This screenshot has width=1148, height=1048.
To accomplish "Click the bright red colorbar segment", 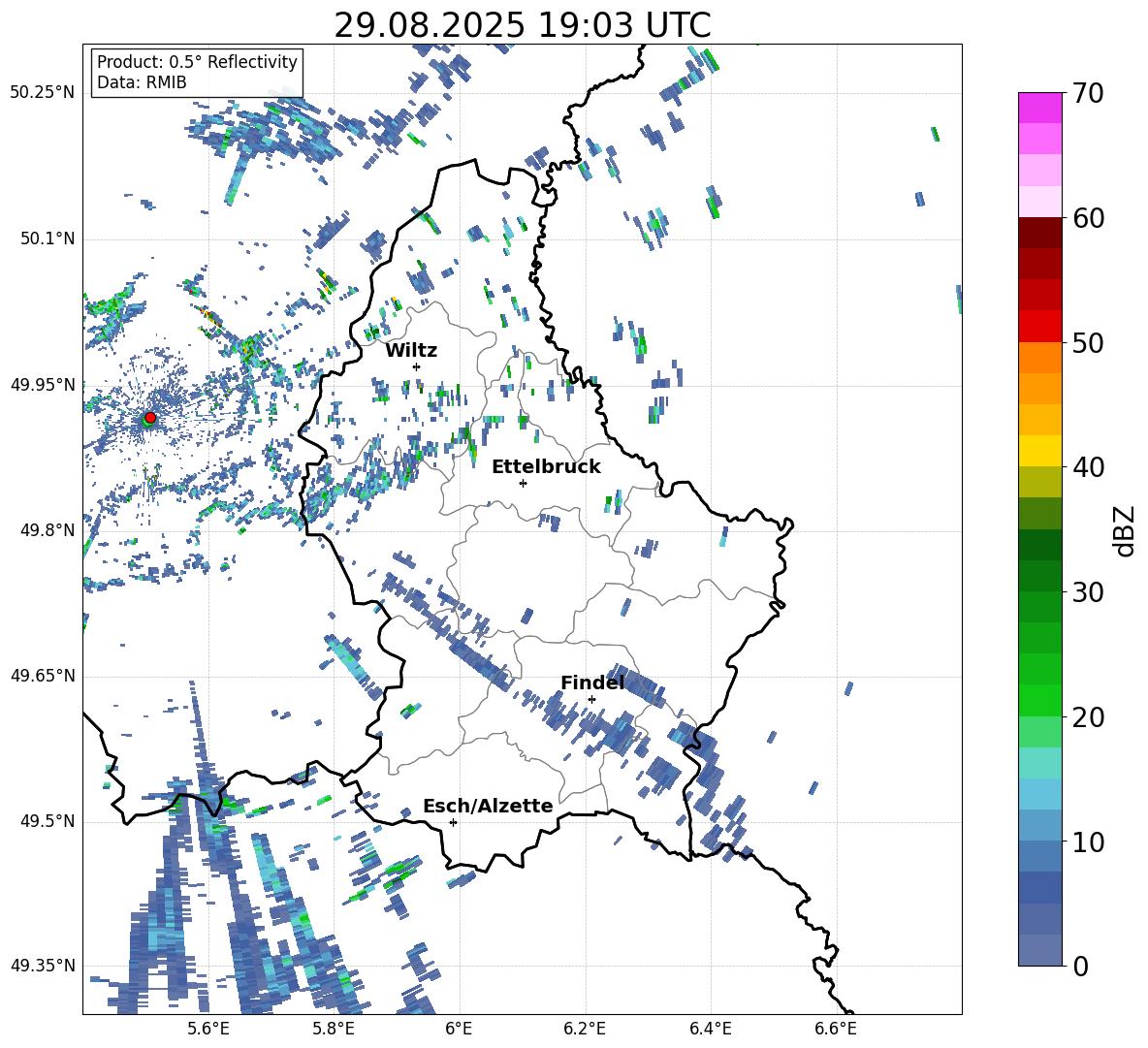I will 1040,327.
